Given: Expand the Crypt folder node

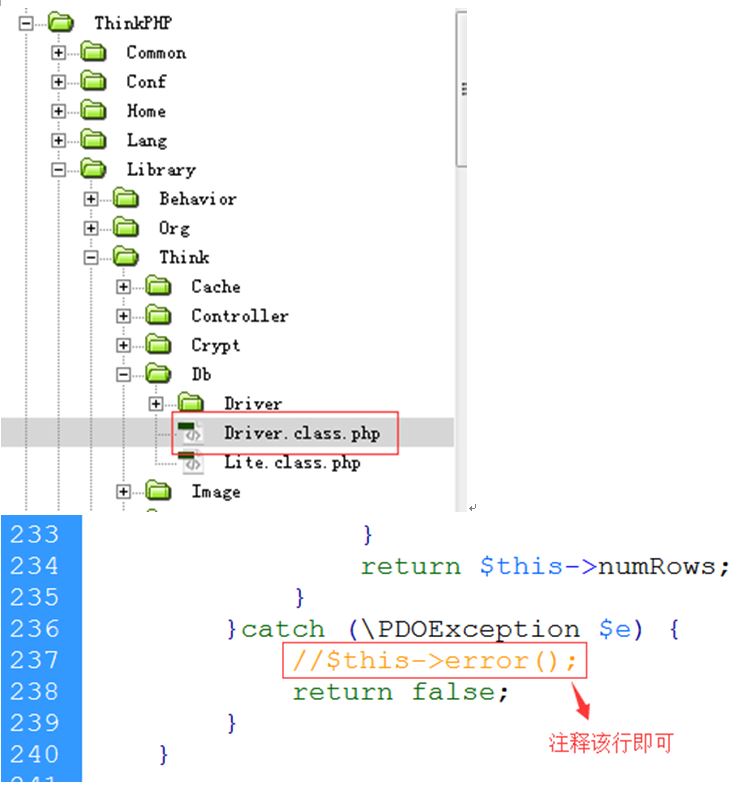Looking at the screenshot, I should pyautogui.click(x=123, y=345).
